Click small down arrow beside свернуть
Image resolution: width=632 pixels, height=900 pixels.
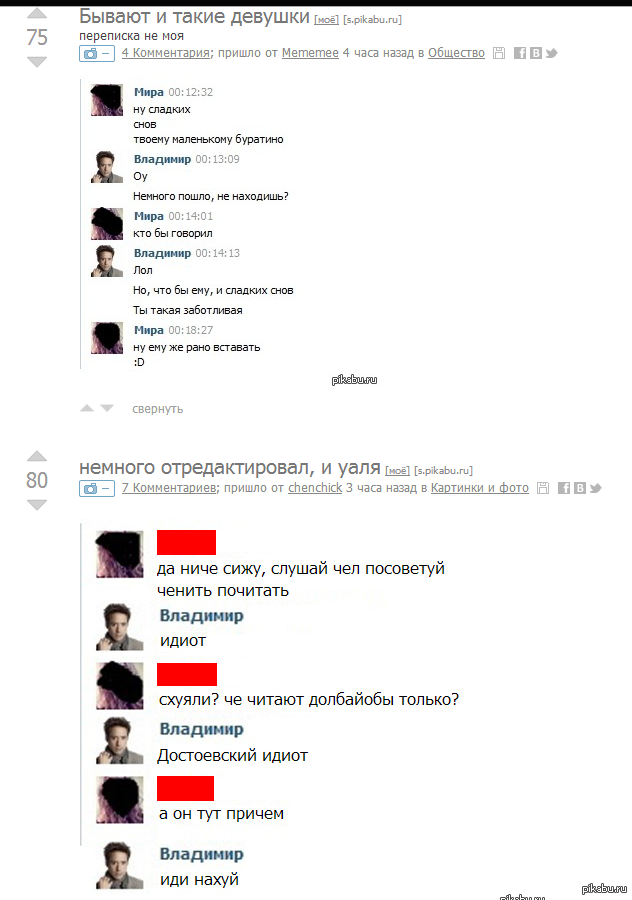point(107,408)
